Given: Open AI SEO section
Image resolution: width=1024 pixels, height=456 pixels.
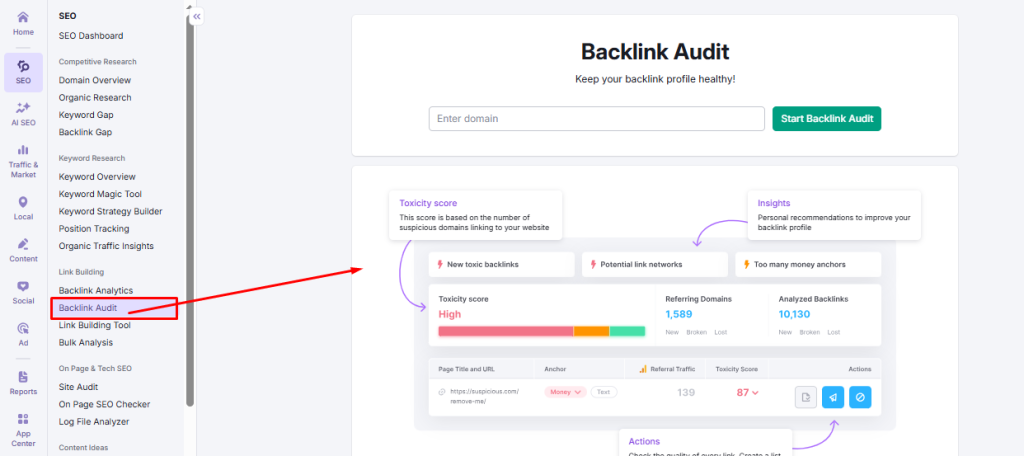Looking at the screenshot, I should point(24,114).
